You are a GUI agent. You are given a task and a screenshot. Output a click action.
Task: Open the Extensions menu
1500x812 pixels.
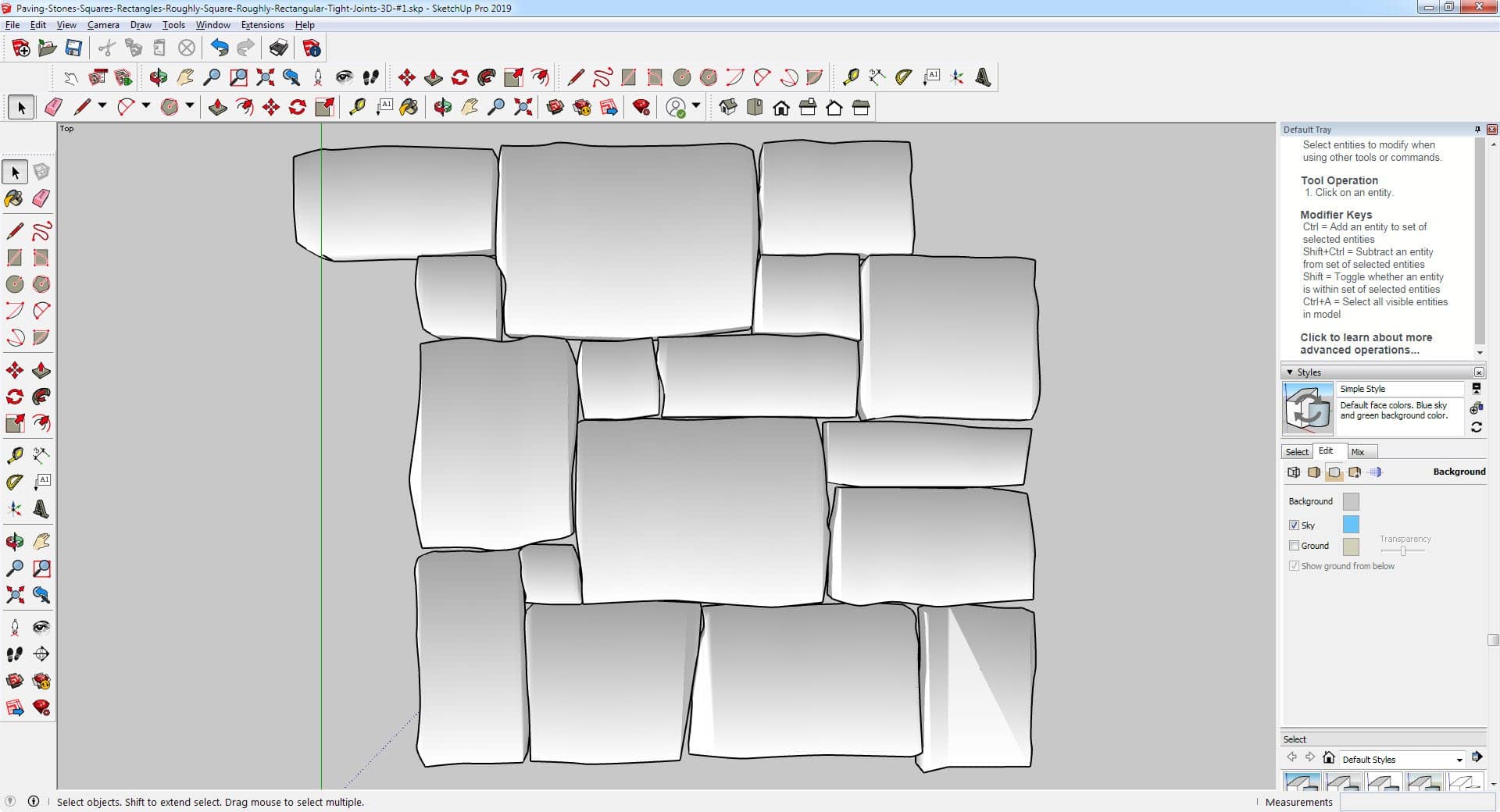(x=262, y=25)
